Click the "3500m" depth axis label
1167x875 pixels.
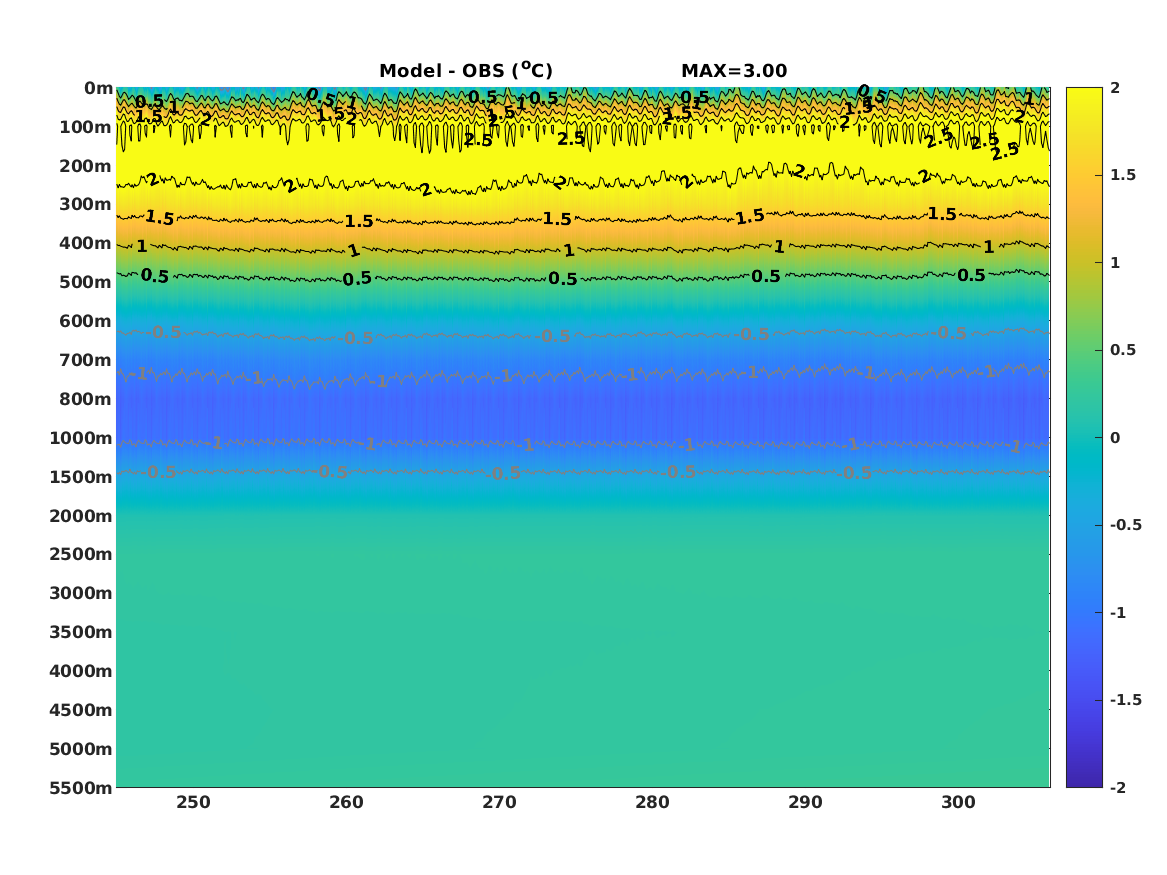81,632
